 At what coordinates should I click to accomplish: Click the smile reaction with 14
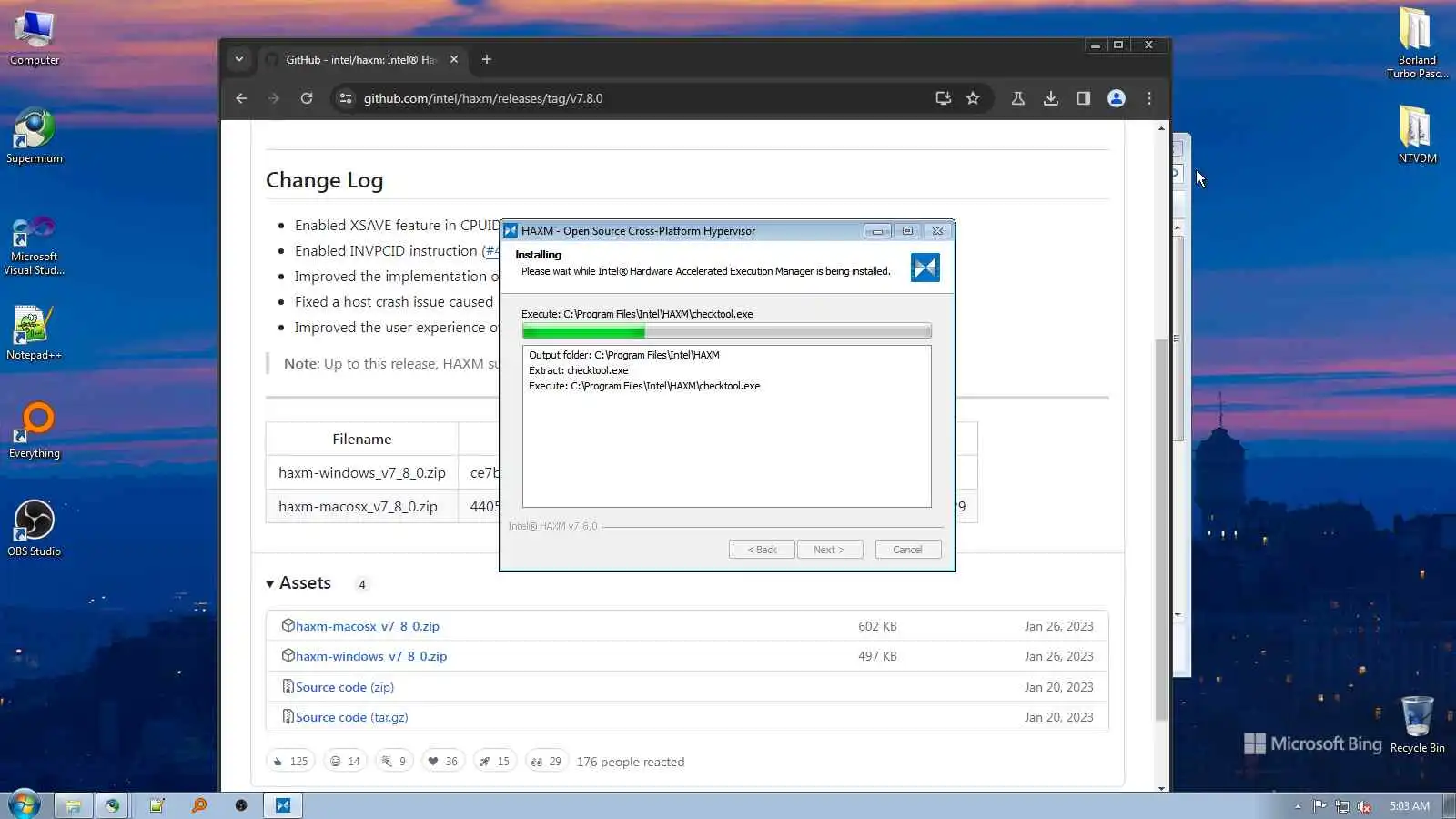[x=345, y=761]
